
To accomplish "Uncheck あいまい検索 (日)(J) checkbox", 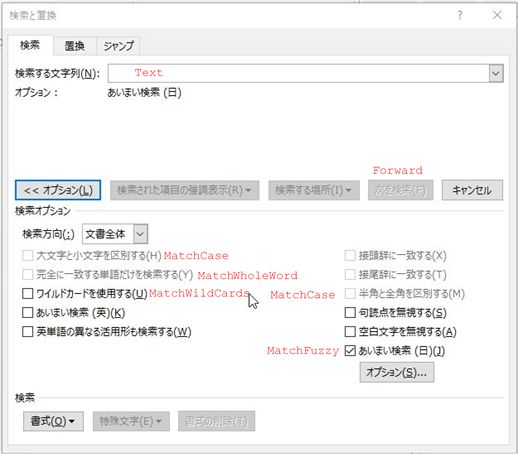I will (350, 351).
